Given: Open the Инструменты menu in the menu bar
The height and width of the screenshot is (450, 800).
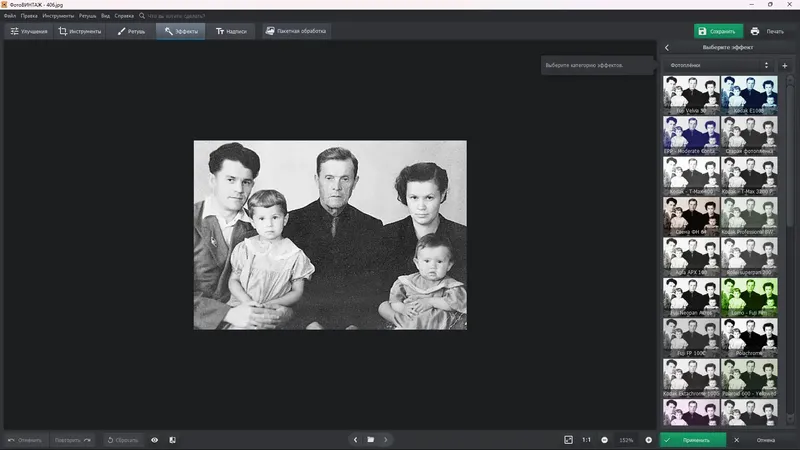Looking at the screenshot, I should click(x=58, y=16).
